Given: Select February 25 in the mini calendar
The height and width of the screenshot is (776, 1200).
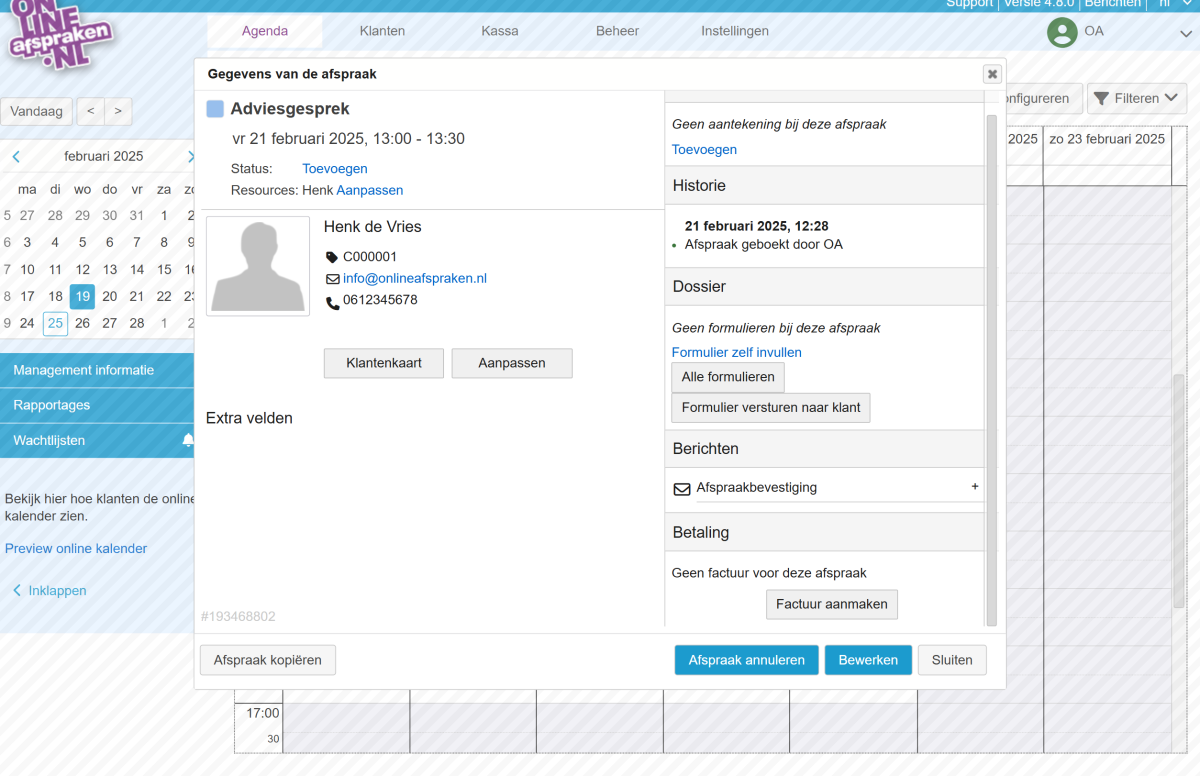Looking at the screenshot, I should coord(55,323).
